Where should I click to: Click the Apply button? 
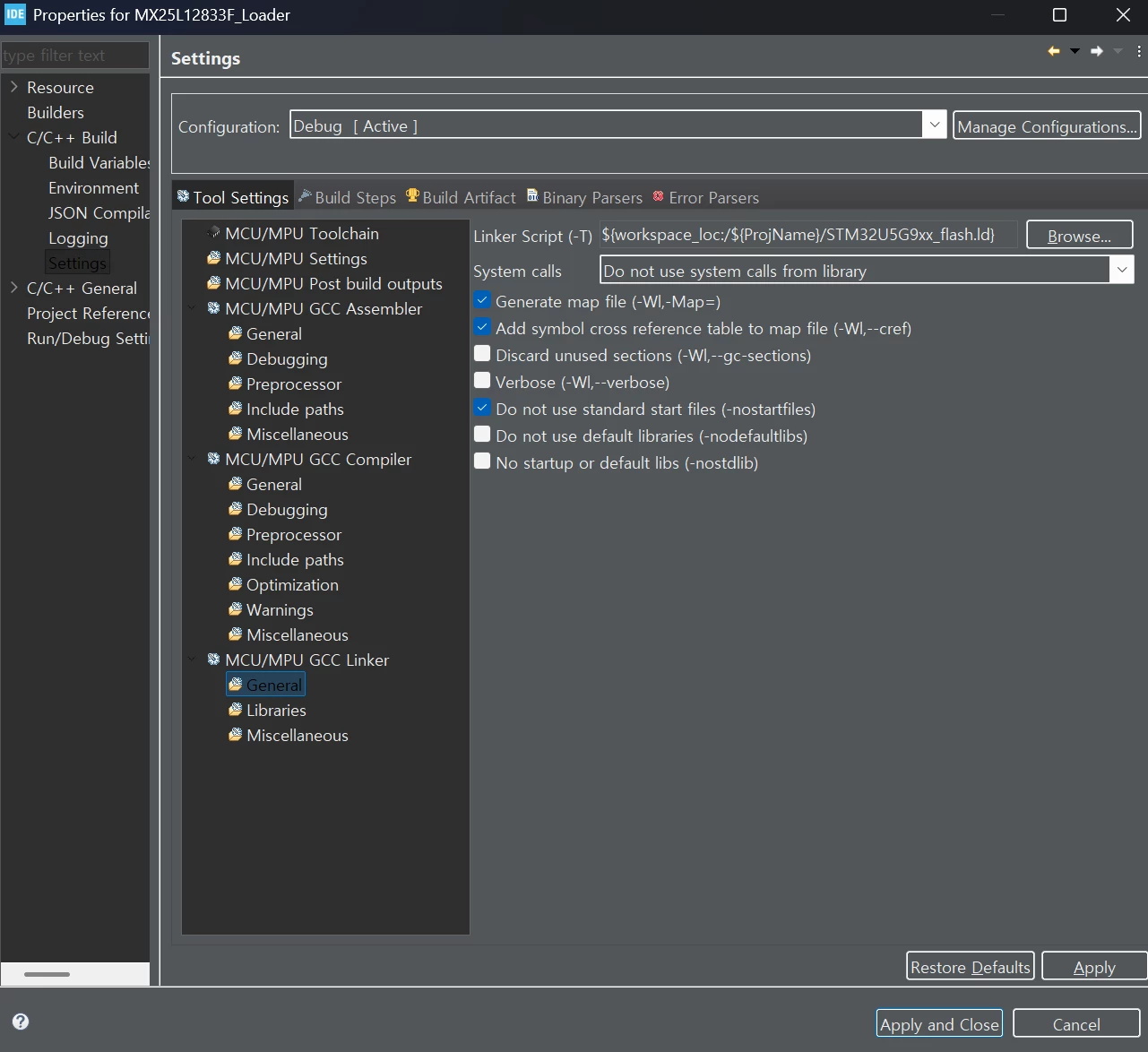click(1094, 966)
